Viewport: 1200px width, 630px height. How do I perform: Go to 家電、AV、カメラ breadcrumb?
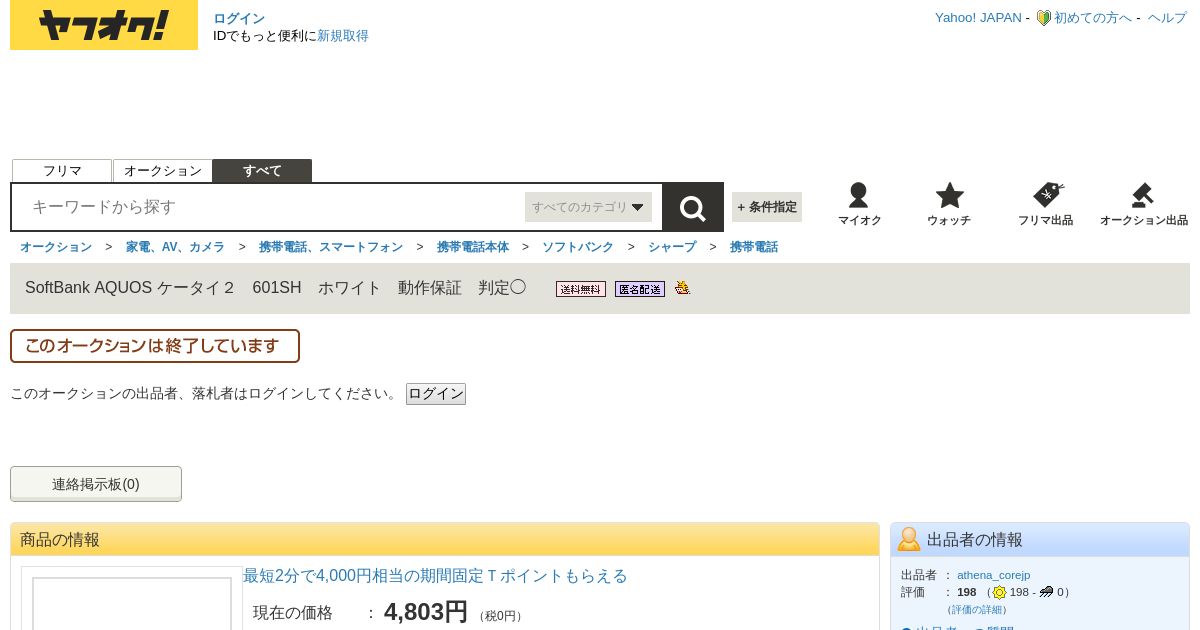click(175, 247)
